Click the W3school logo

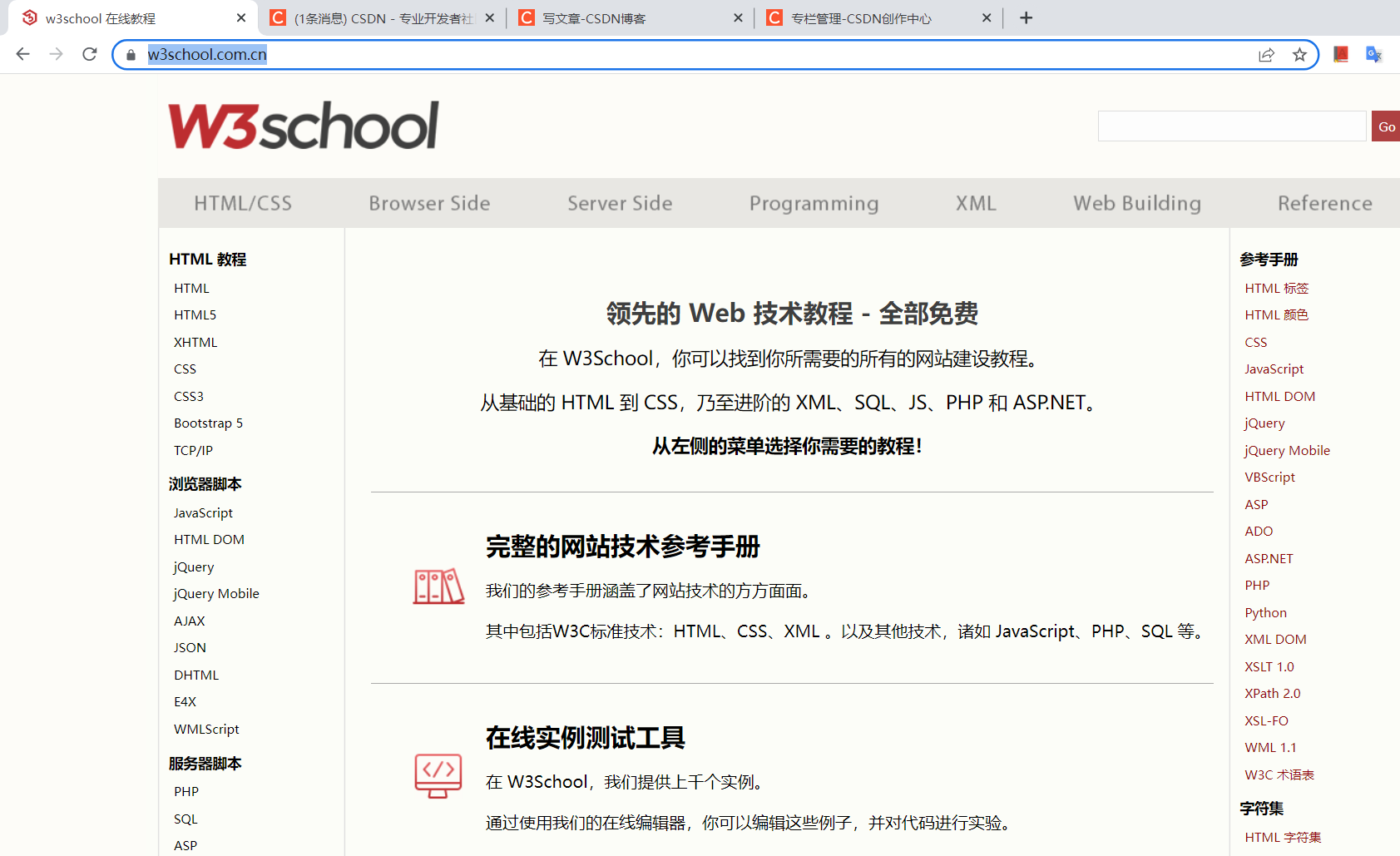point(304,126)
